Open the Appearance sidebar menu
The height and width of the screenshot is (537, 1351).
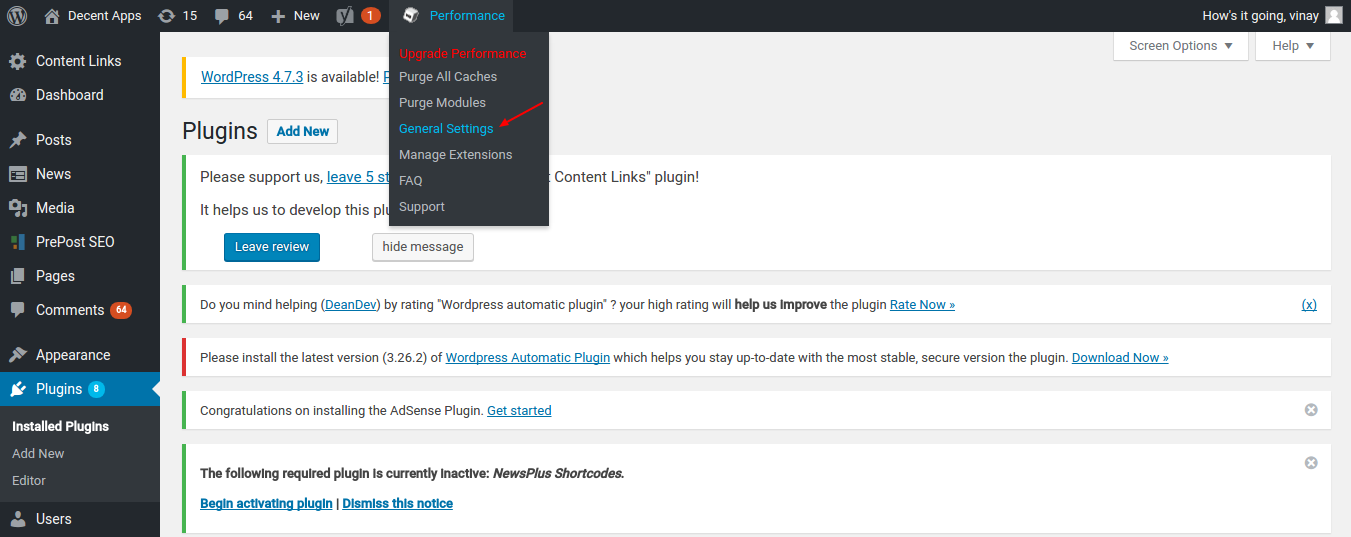pyautogui.click(x=72, y=355)
